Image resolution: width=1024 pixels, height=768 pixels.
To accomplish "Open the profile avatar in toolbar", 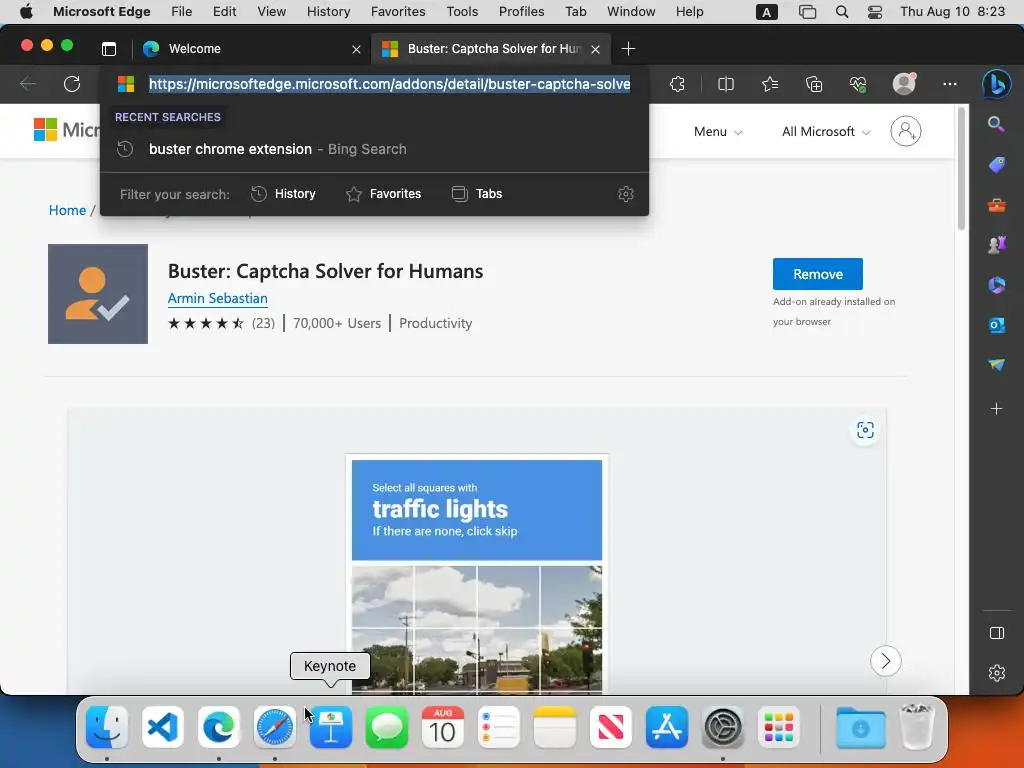I will [x=904, y=84].
